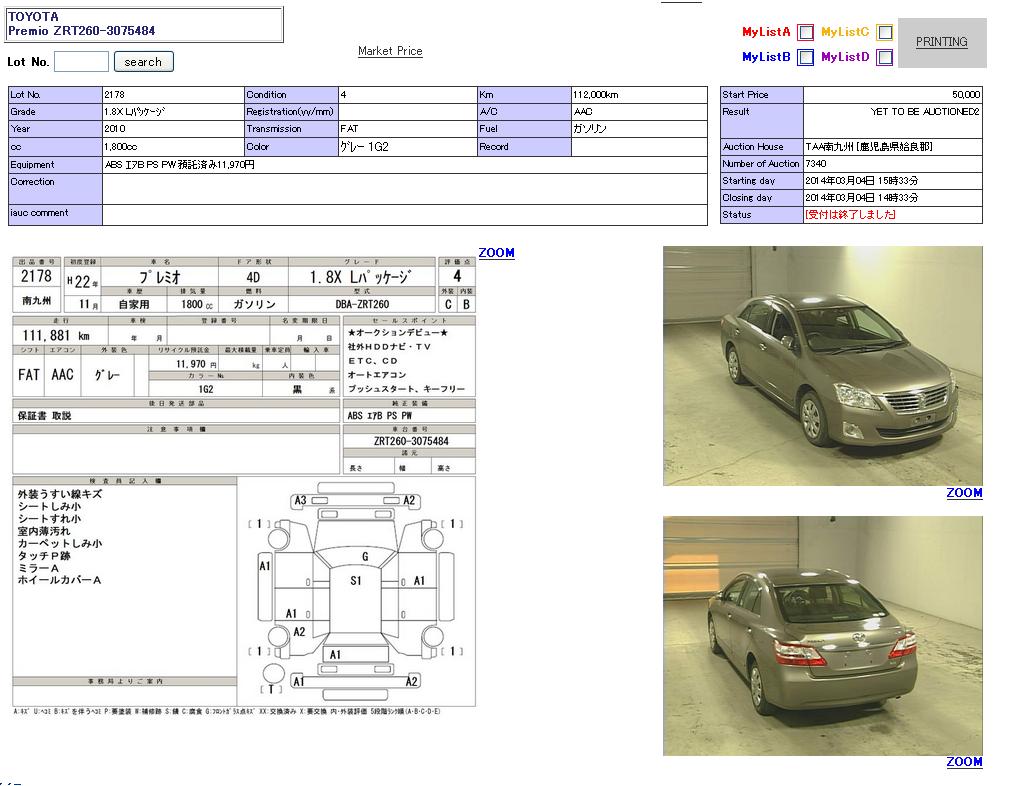Click ZOOM link under front car photo
1017x786 pixels.
coord(964,493)
